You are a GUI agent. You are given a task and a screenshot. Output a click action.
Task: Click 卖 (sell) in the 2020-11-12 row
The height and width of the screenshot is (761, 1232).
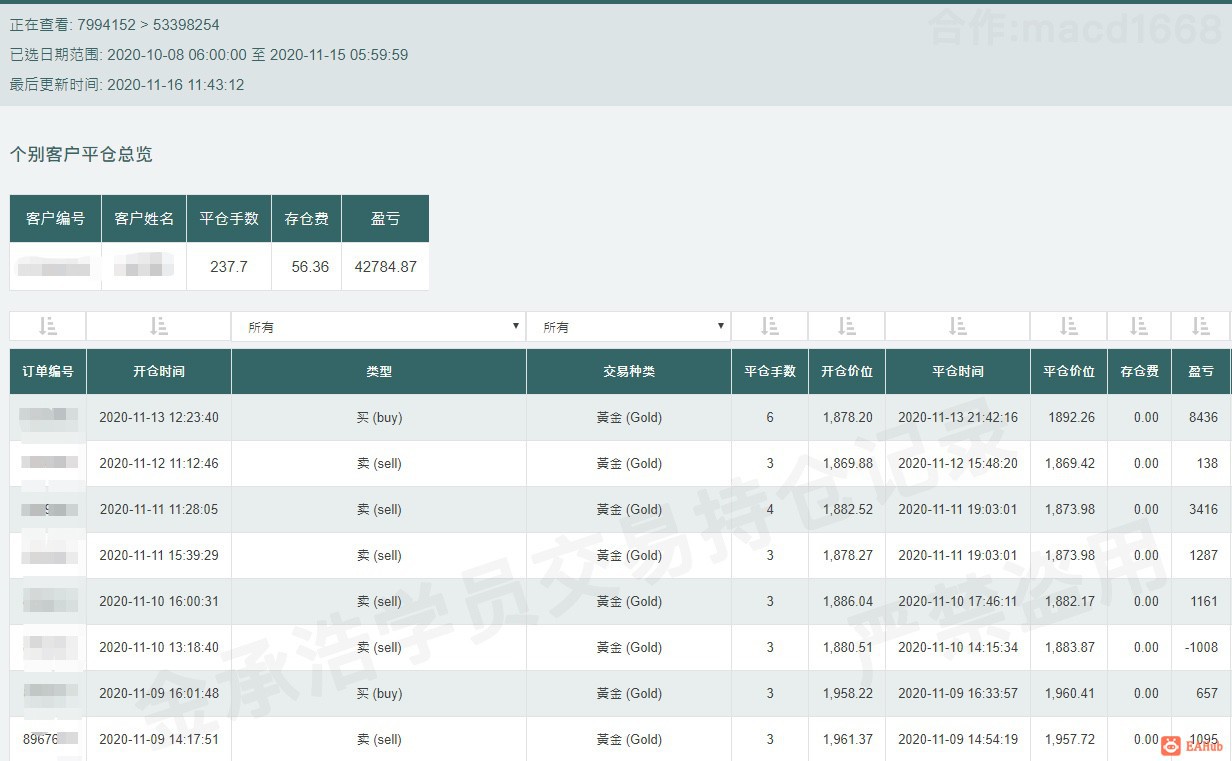point(379,463)
